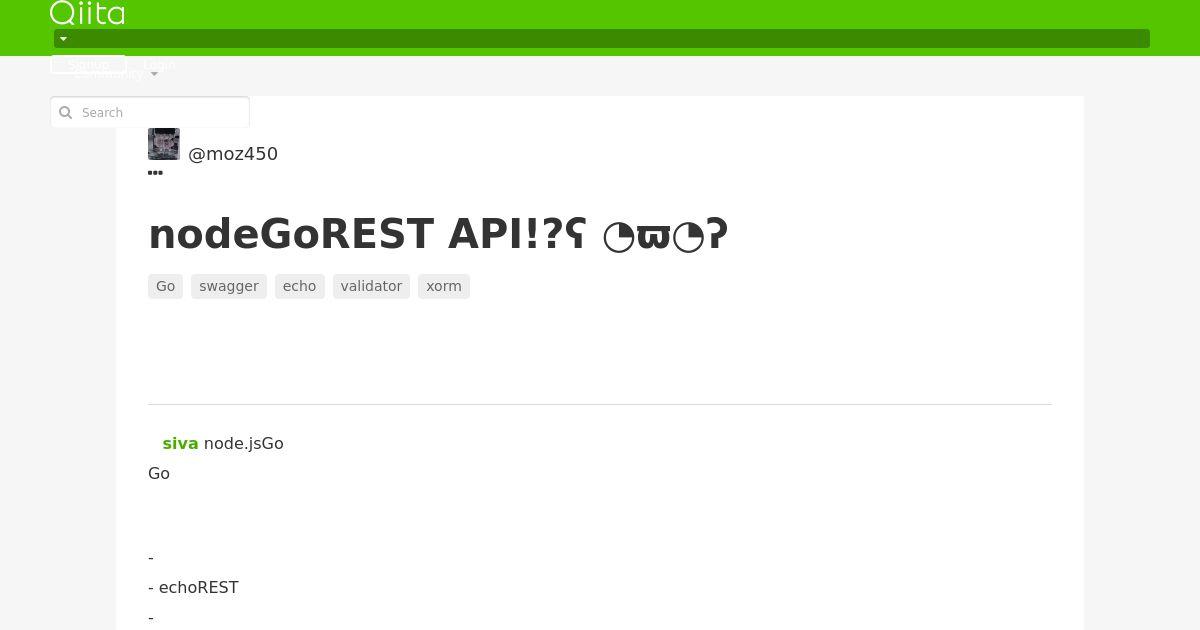Focus the Search input field
1200x630 pixels.
[x=150, y=112]
